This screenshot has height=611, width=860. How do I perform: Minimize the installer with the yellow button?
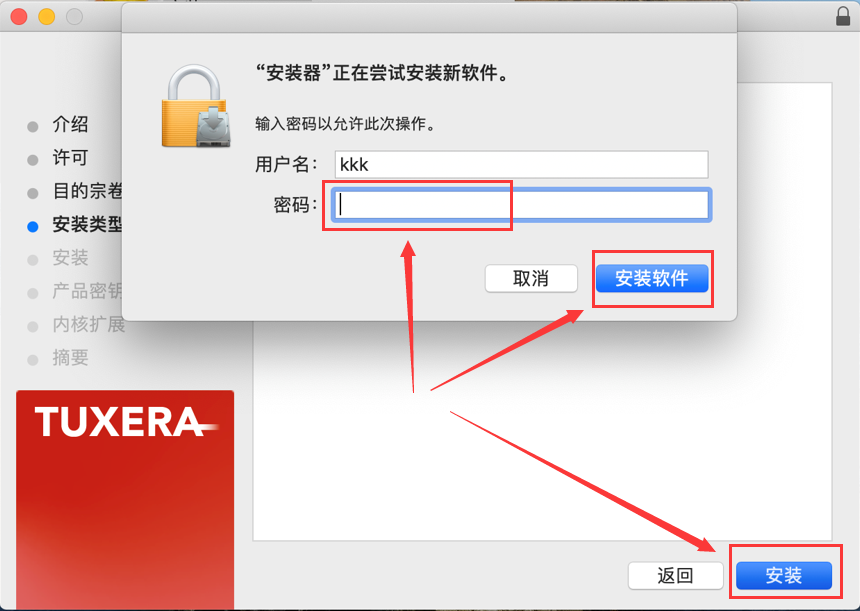point(47,17)
